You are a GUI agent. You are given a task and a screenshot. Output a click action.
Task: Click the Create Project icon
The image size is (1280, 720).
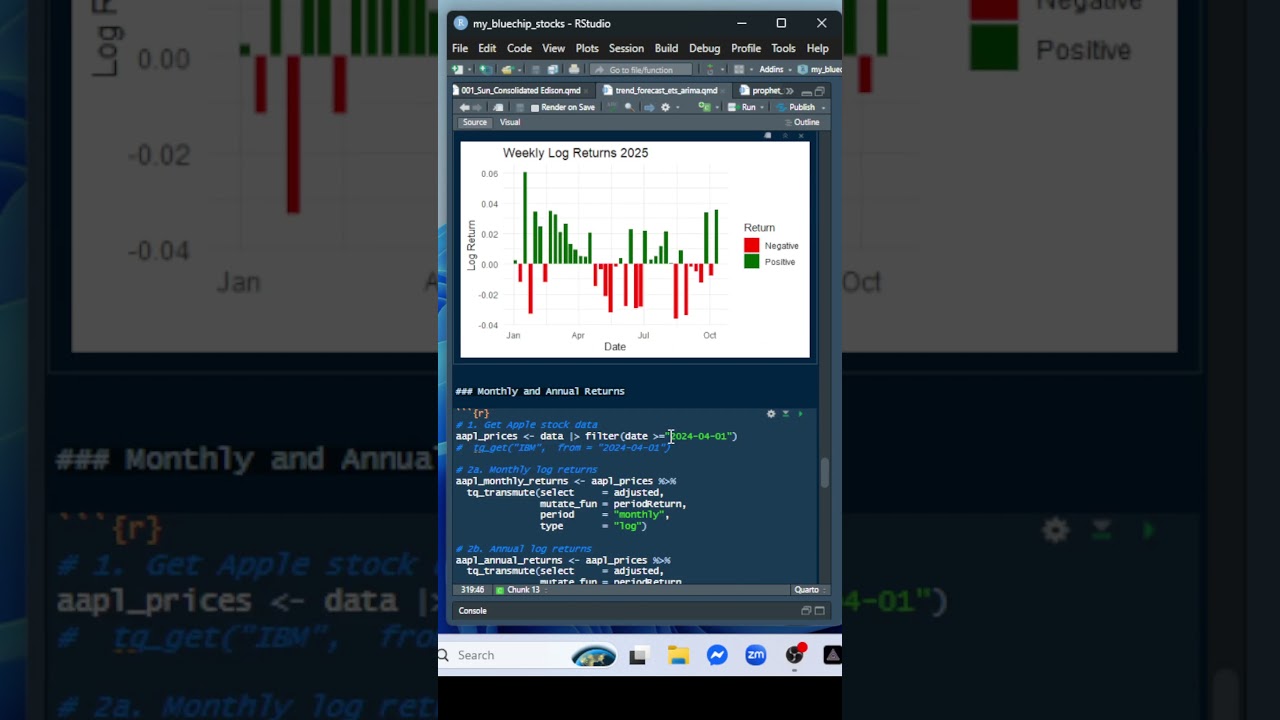point(486,69)
